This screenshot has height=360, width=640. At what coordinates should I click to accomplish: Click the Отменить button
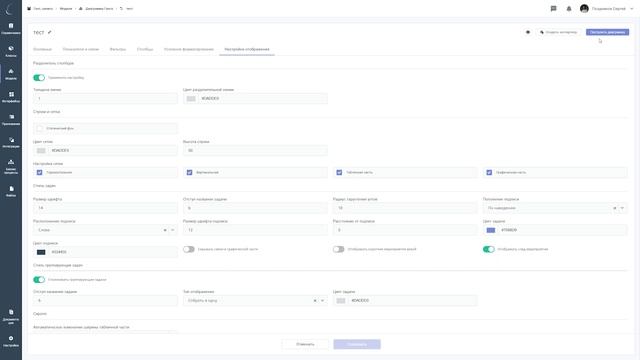coord(305,344)
